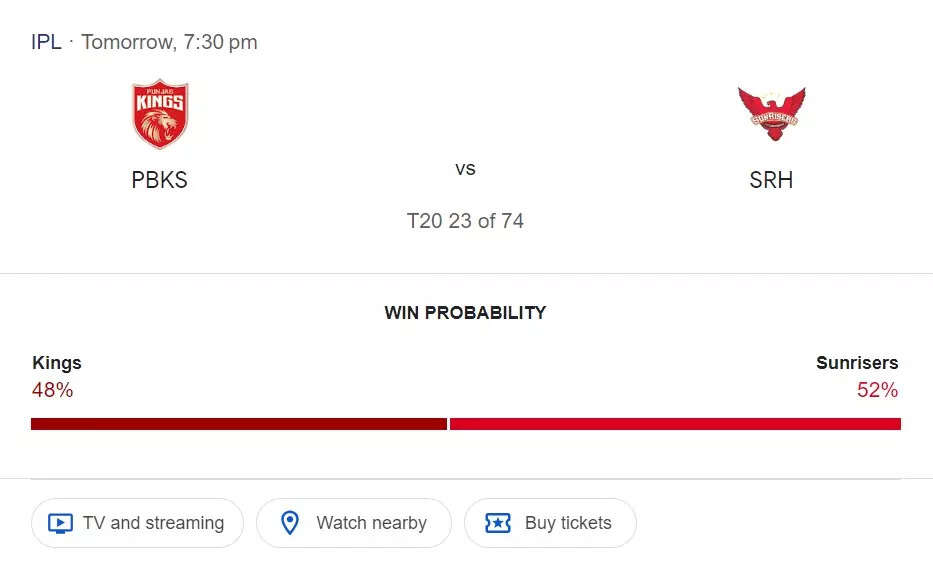Click the location pin icon
This screenshot has width=933, height=574.
(290, 523)
